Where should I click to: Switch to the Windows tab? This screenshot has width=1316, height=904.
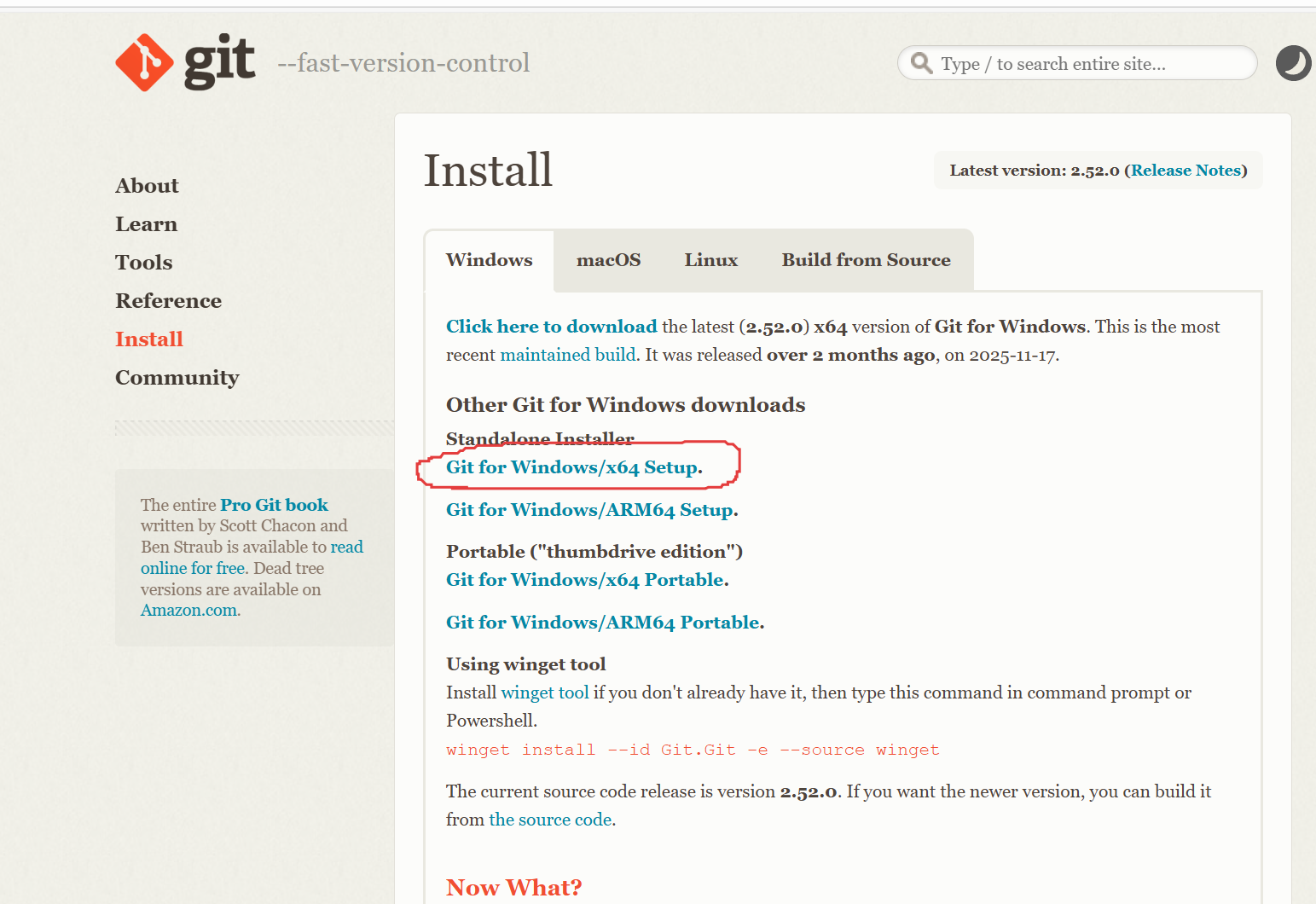(x=490, y=260)
